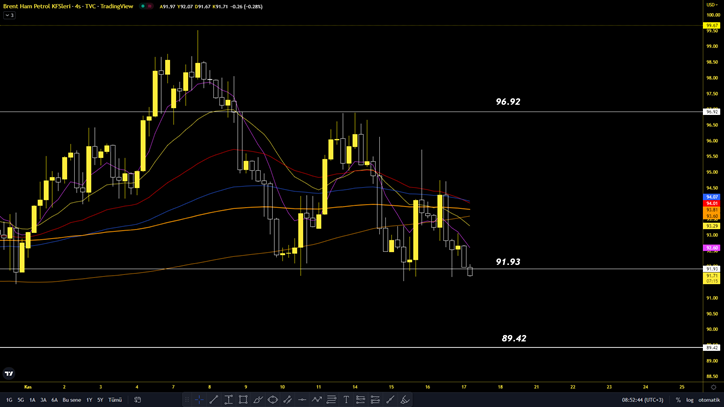Toggle automatic scale 'otomatik'
This screenshot has height=407, width=724.
[x=708, y=399]
